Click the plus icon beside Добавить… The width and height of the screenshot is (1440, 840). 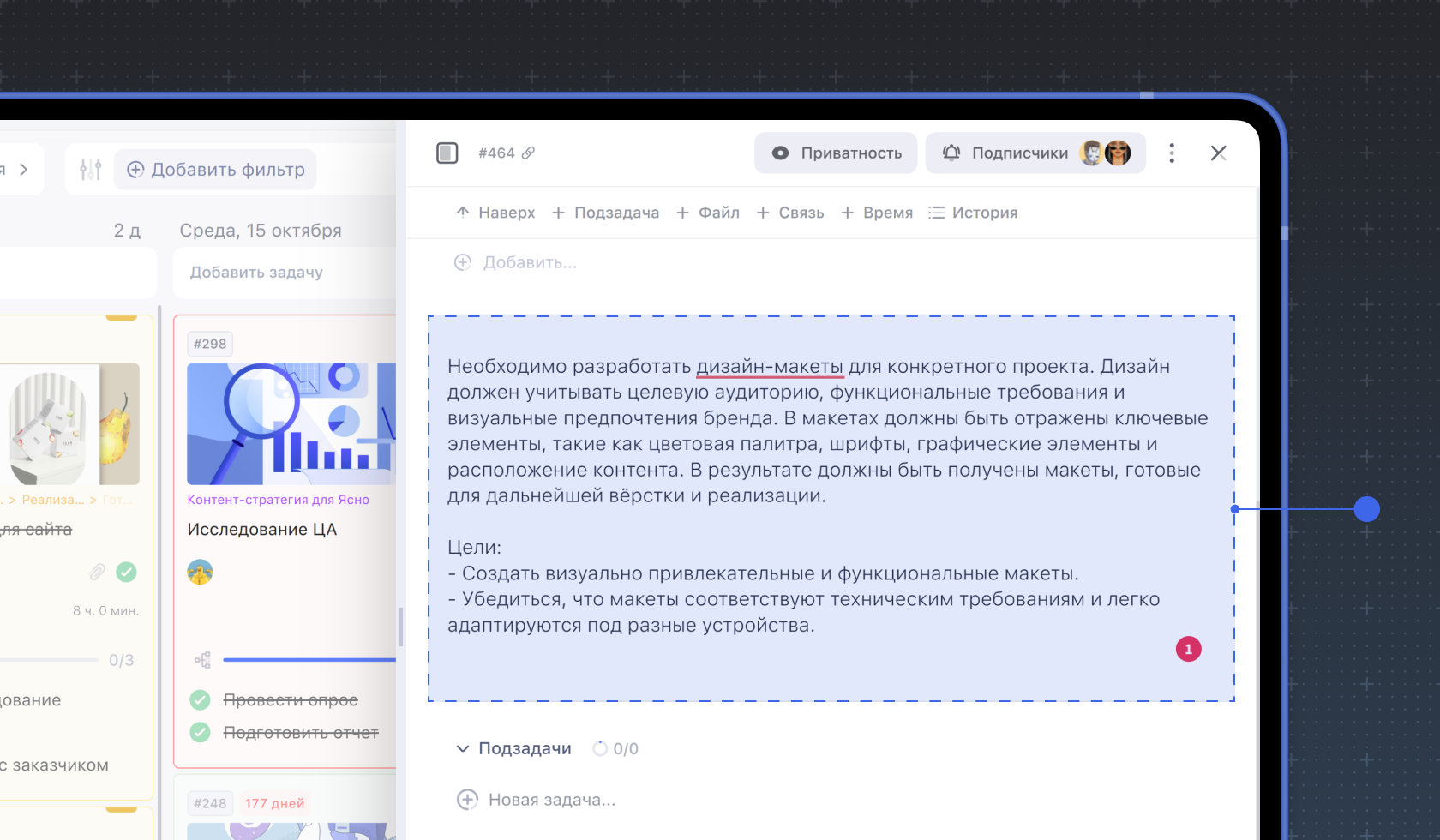pyautogui.click(x=463, y=262)
